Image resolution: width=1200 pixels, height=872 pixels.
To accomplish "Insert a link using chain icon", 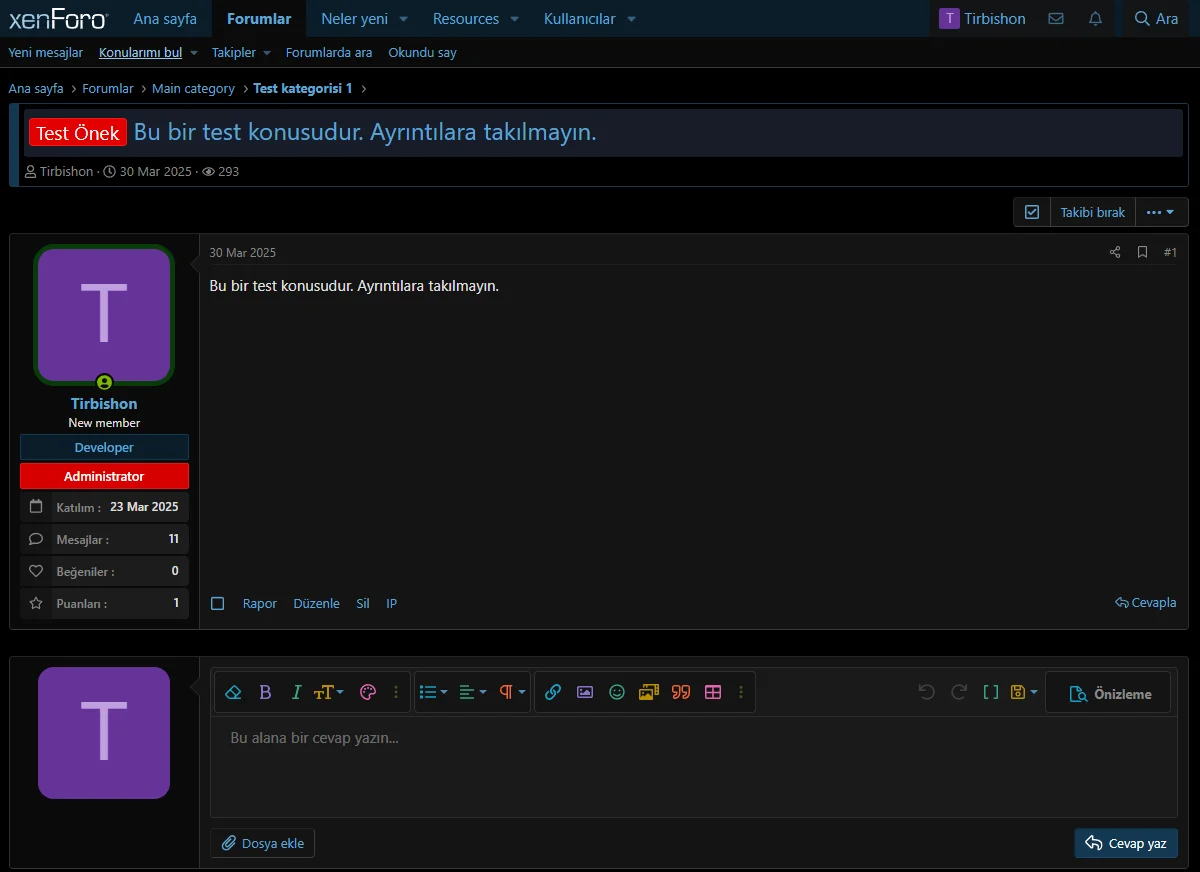I will click(x=553, y=692).
